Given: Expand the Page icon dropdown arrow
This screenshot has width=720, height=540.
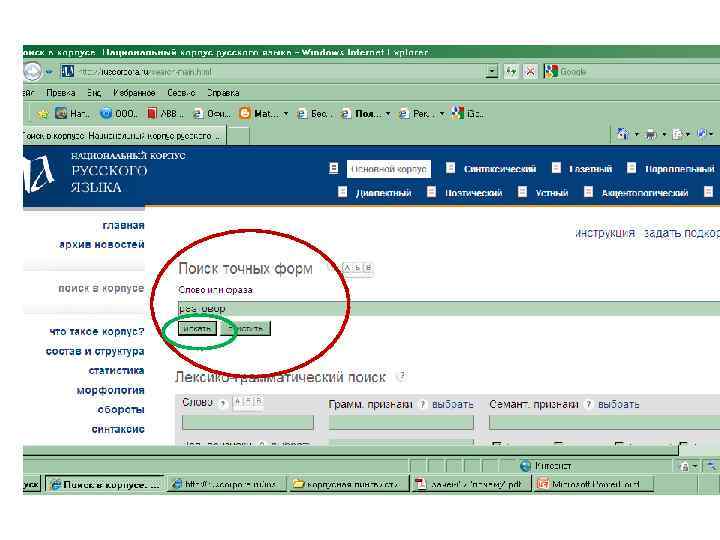Looking at the screenshot, I should click(x=688, y=135).
